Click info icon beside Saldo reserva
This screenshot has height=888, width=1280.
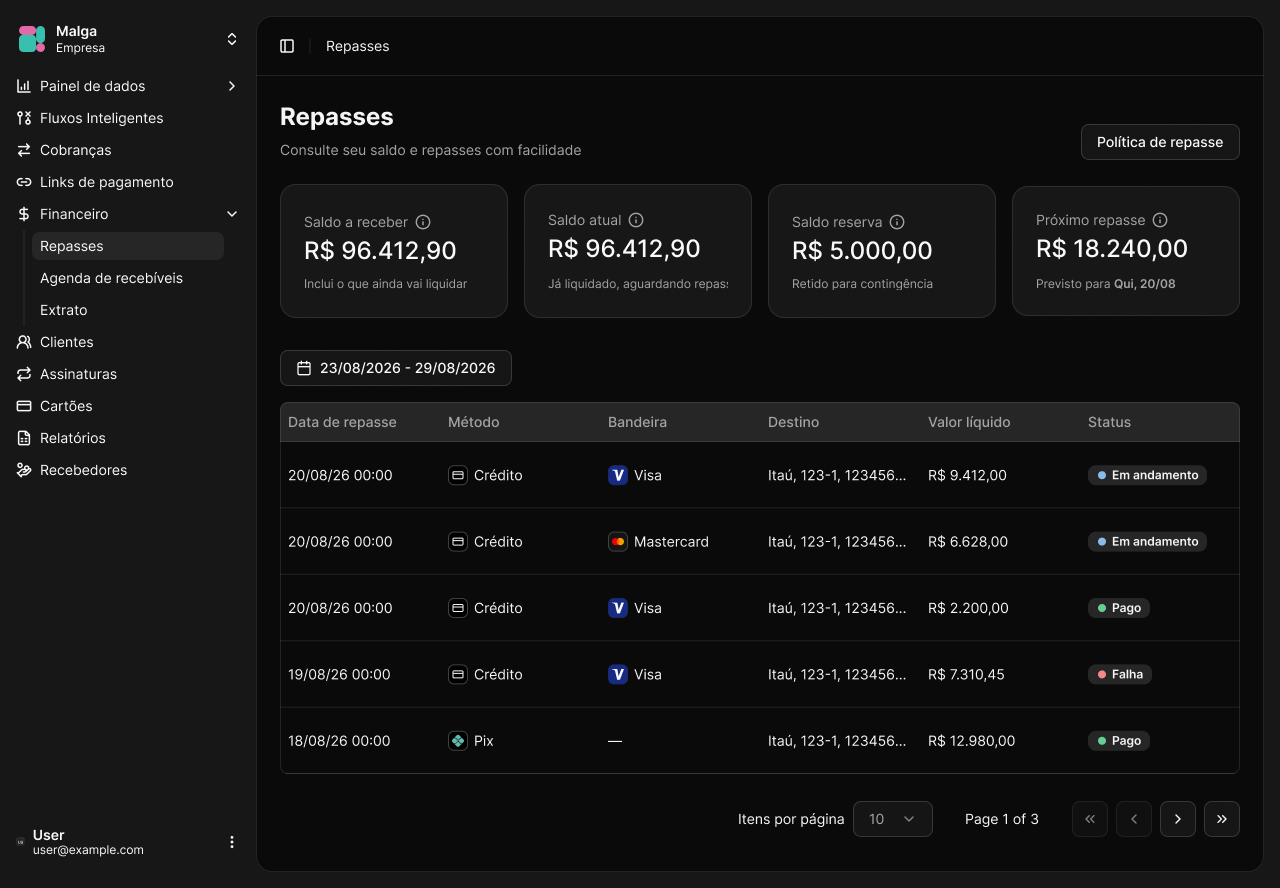point(897,222)
